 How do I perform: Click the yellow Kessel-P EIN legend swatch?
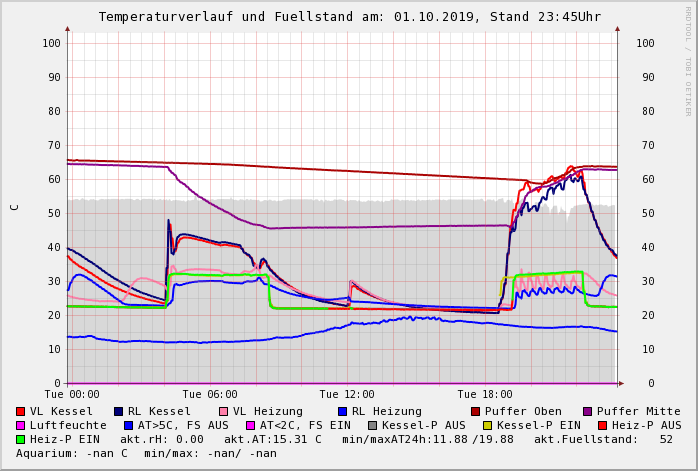click(487, 426)
